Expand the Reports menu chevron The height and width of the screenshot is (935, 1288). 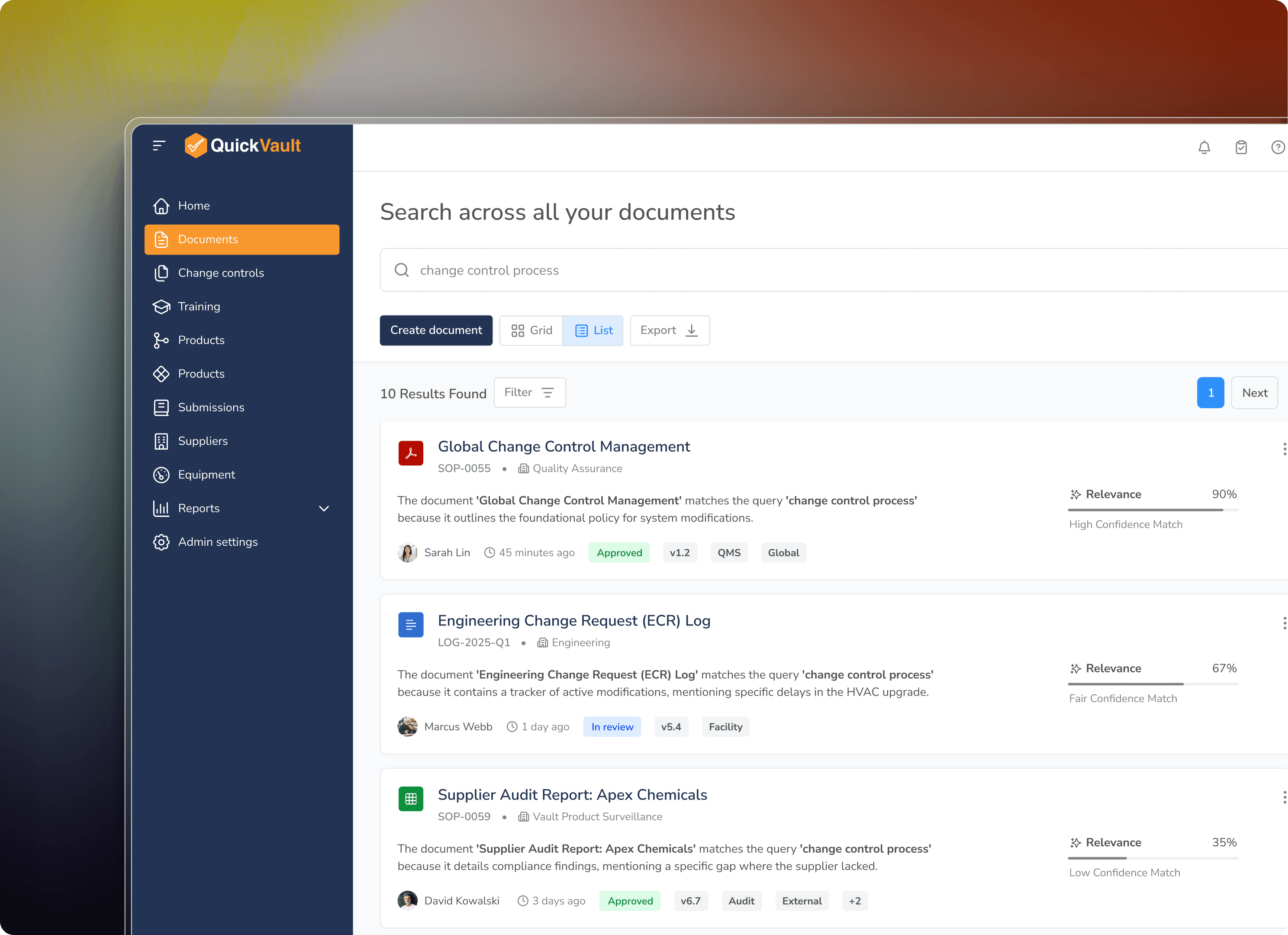324,508
